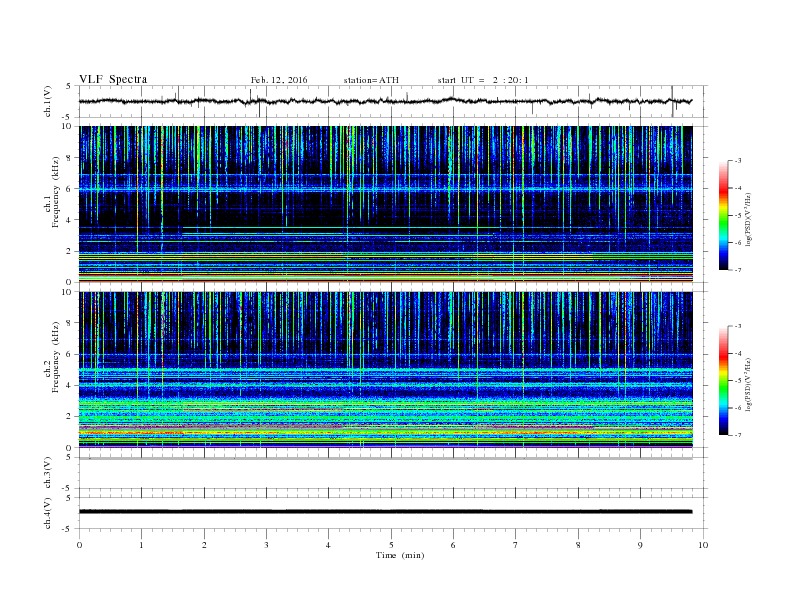This screenshot has width=792, height=612.
Task: Click time axis tick label '2'
Action: tap(204, 545)
